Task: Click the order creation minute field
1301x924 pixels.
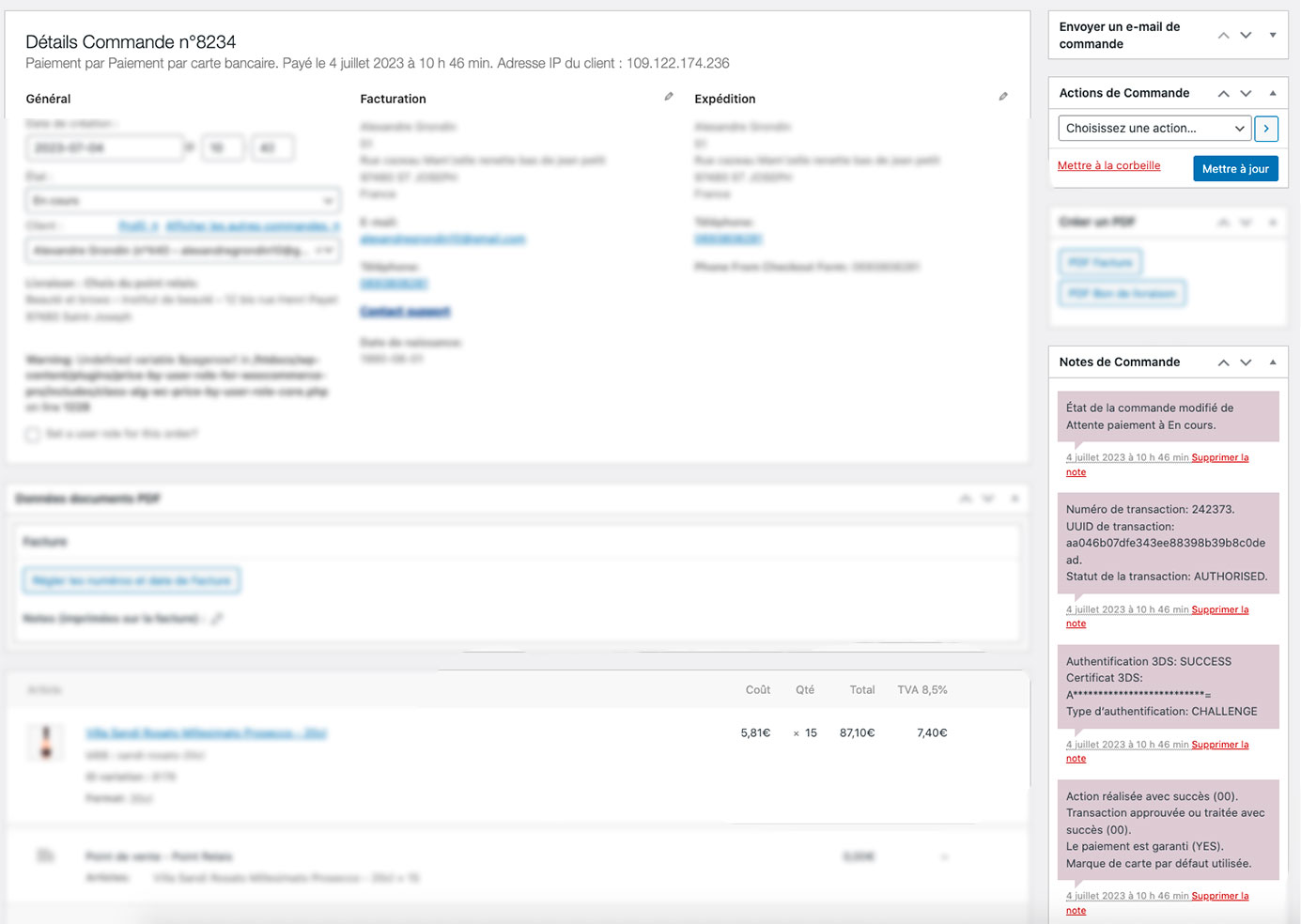Action: [x=271, y=148]
